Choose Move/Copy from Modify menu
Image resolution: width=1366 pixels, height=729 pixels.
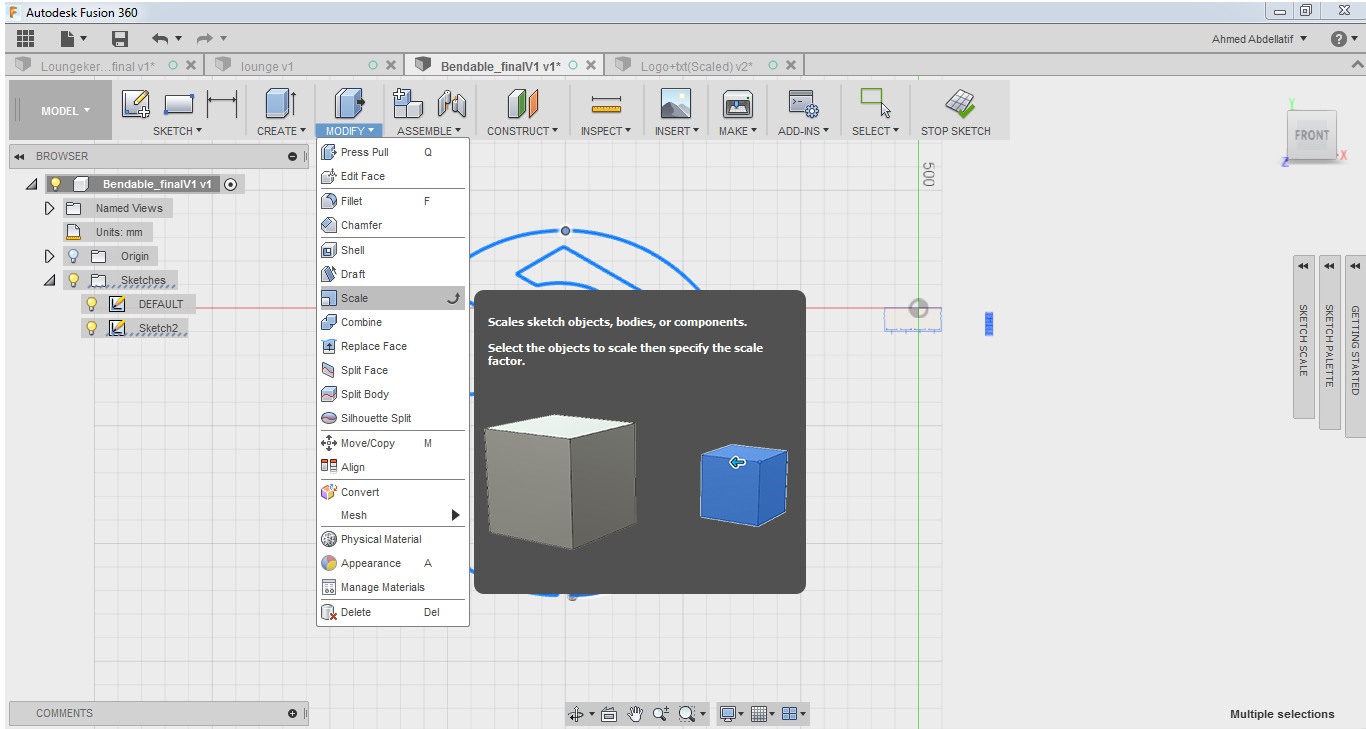click(392, 443)
